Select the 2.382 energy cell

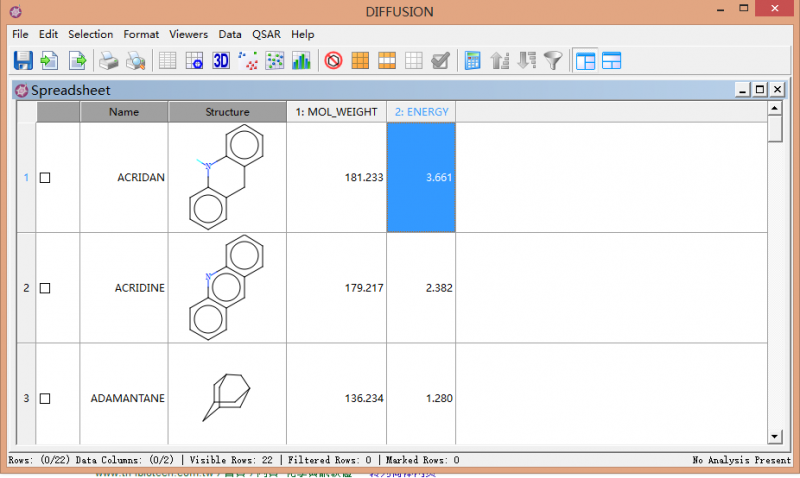[x=421, y=288]
